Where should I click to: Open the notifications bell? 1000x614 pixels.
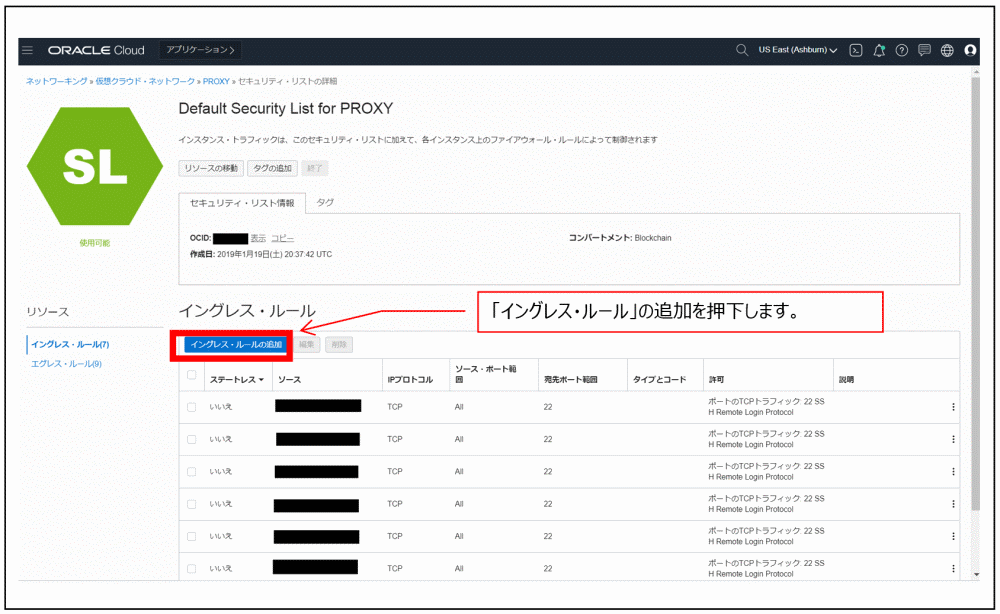click(879, 50)
